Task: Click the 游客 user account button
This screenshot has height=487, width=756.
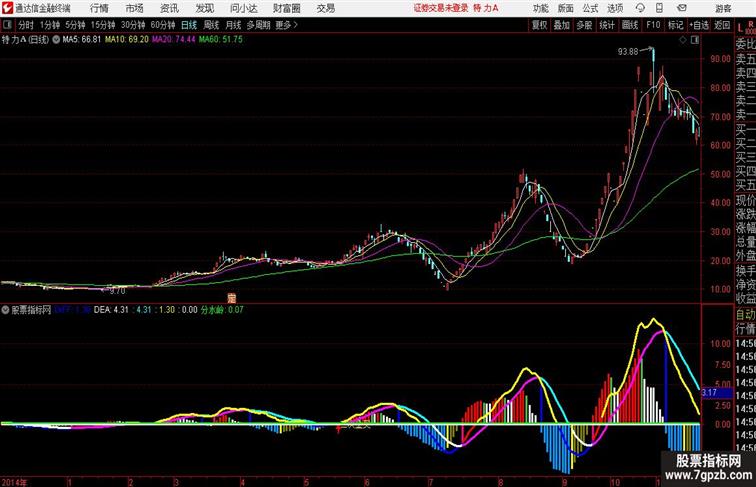Action: coord(723,8)
